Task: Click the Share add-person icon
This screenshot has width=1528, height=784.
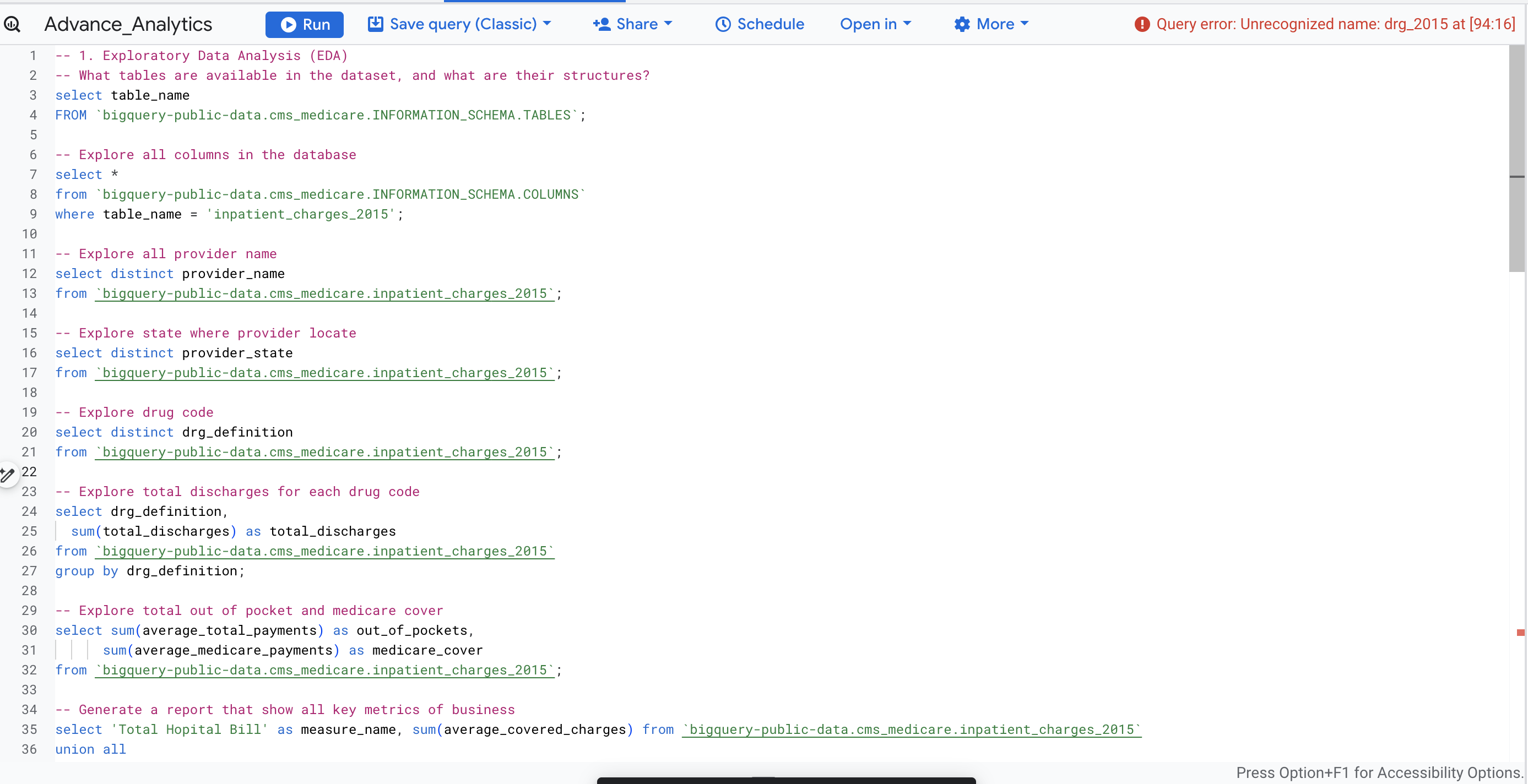Action: click(602, 24)
